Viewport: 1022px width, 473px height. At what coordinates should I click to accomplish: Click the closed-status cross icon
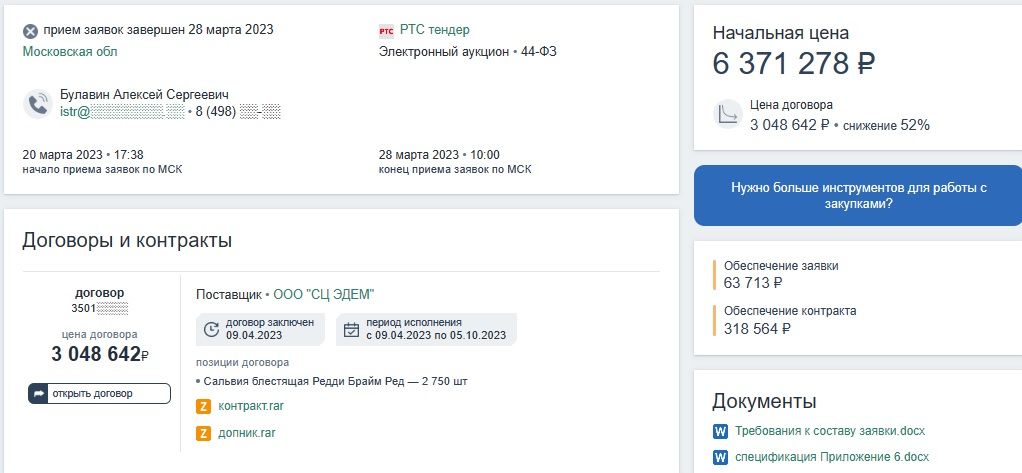click(30, 31)
